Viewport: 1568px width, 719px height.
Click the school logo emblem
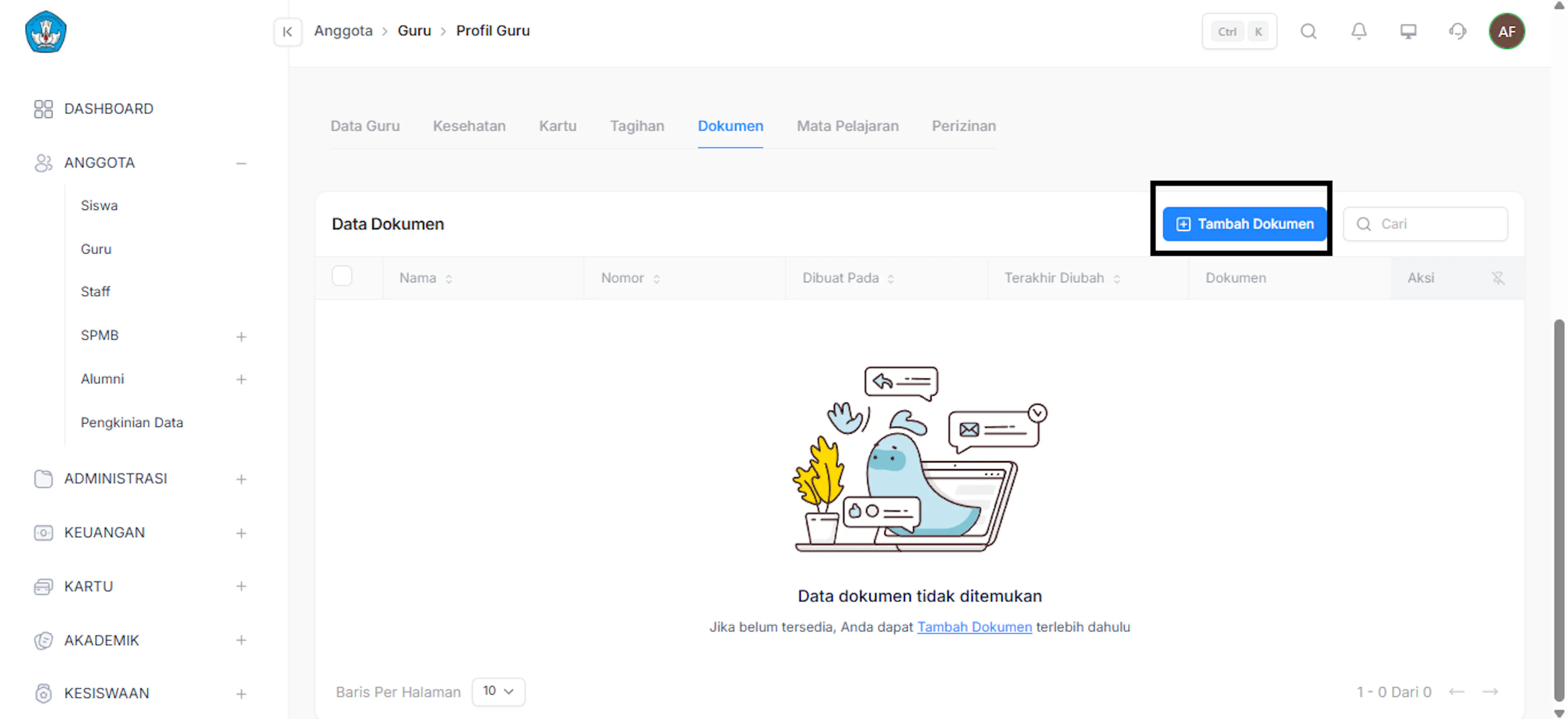(46, 31)
